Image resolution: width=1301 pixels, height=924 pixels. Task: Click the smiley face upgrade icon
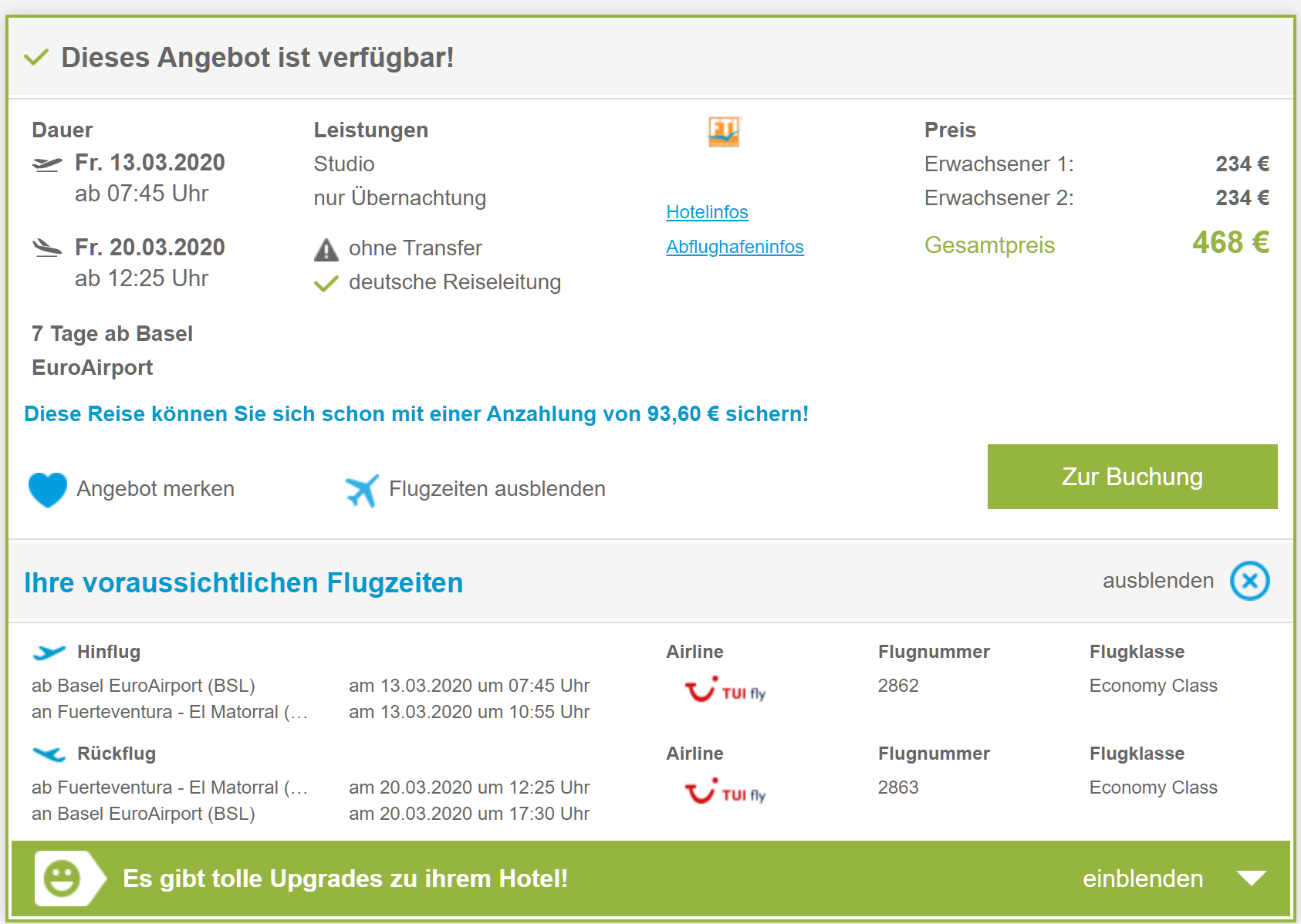(63, 878)
